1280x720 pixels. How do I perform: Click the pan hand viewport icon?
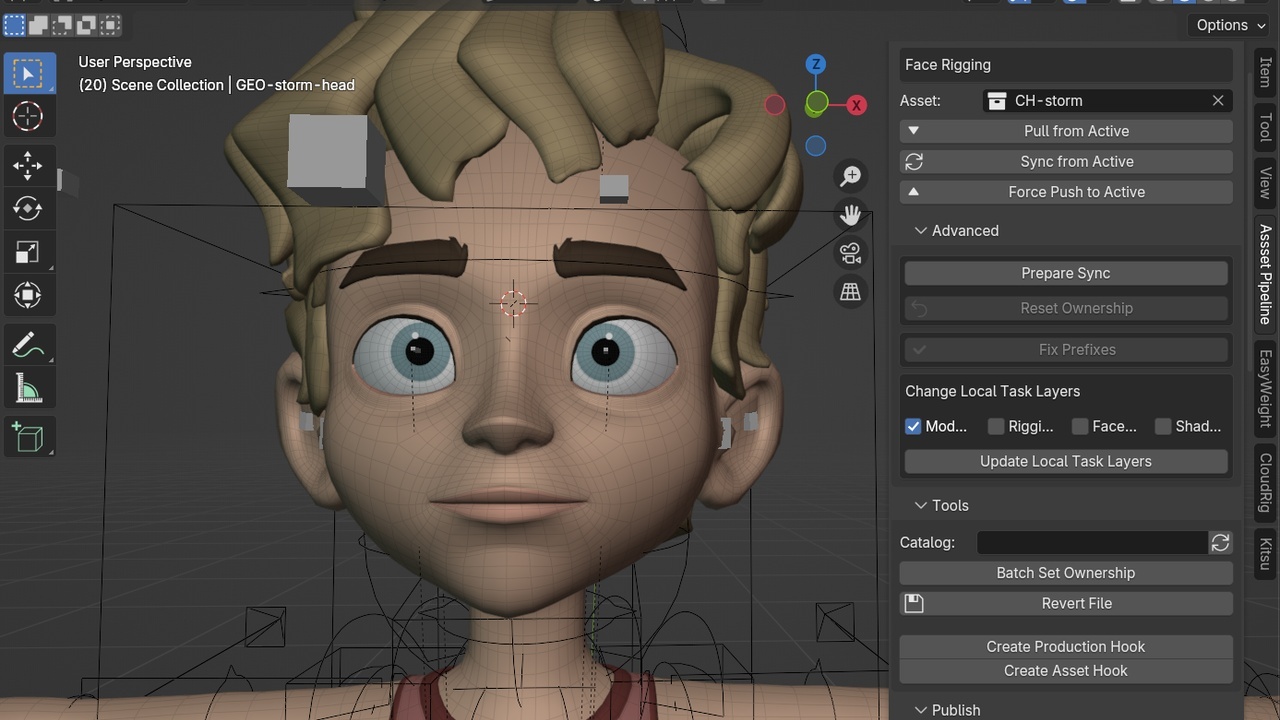851,215
